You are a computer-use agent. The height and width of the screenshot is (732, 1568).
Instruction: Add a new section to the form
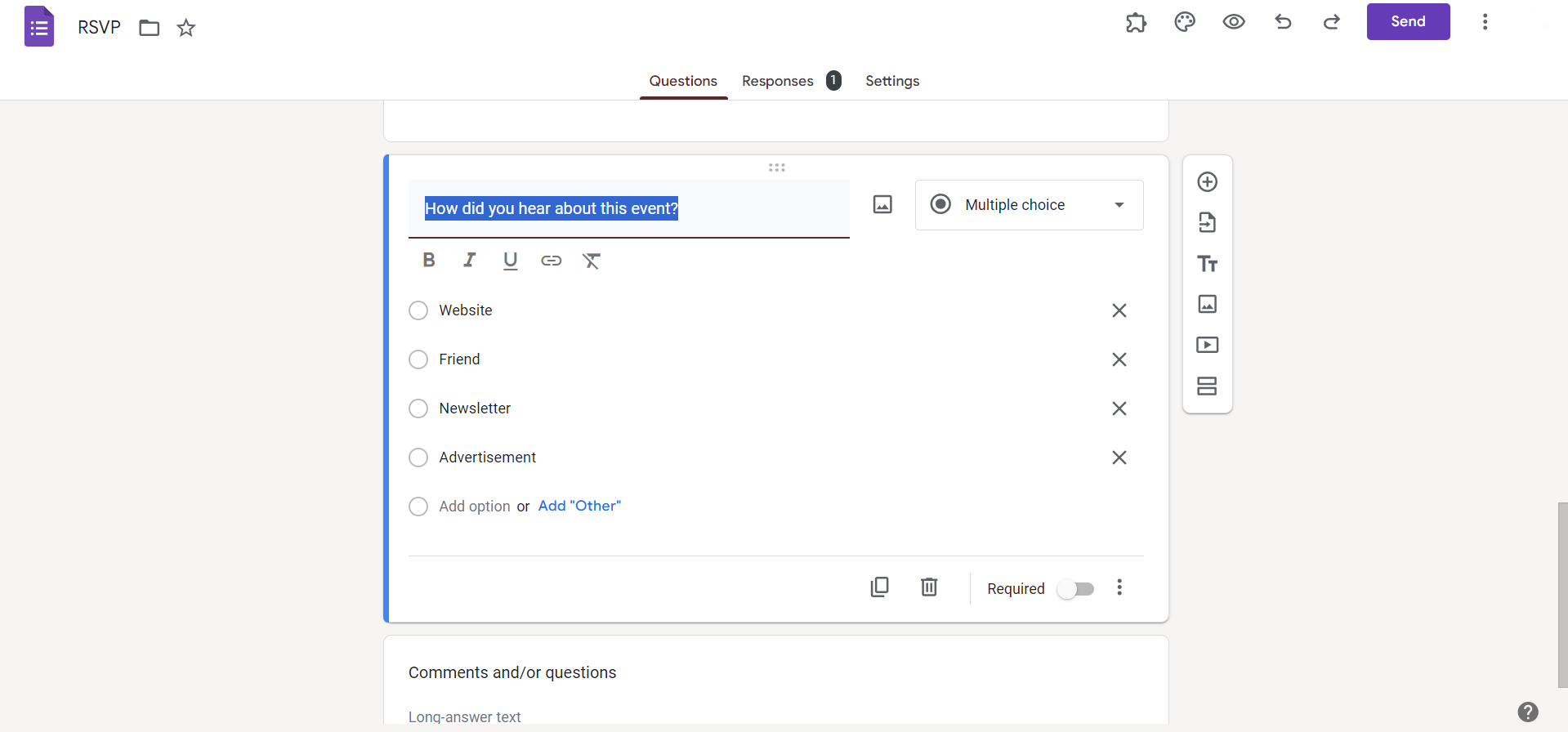point(1207,386)
